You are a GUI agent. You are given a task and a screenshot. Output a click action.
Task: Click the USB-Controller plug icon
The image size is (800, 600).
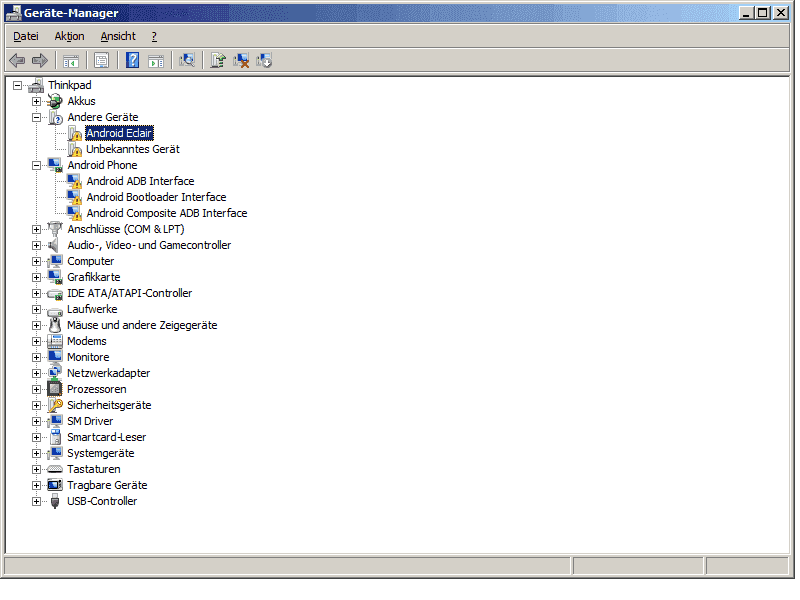[55, 502]
